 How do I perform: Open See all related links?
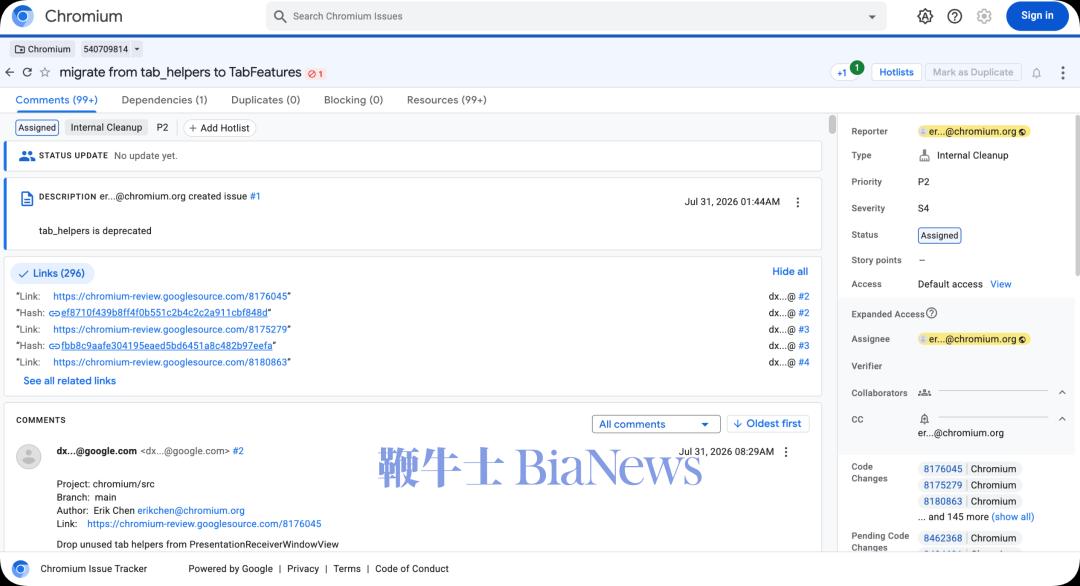click(x=70, y=381)
